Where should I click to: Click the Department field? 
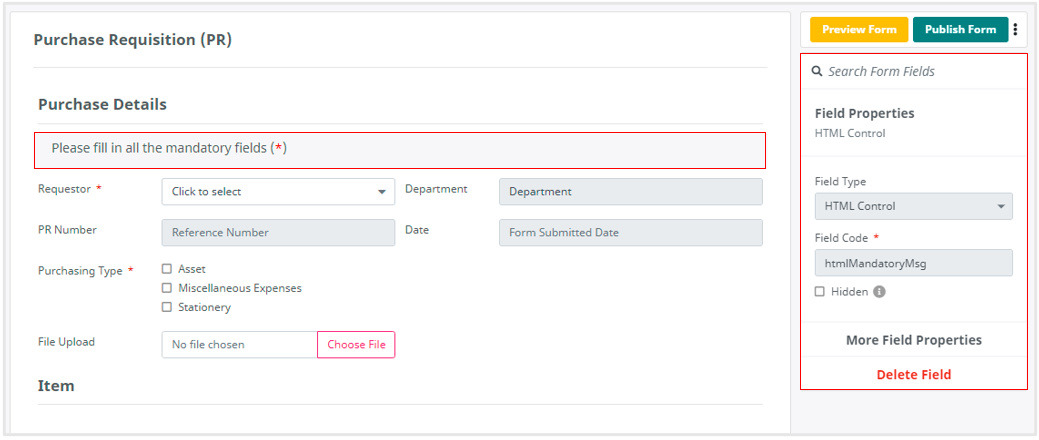631,192
